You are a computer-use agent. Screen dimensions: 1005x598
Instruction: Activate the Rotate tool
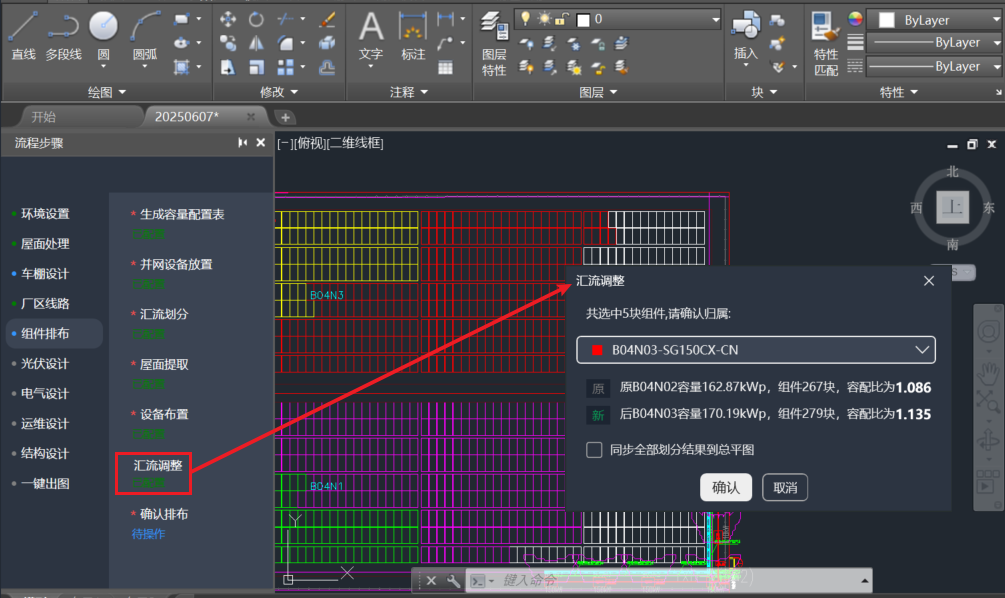coord(256,19)
